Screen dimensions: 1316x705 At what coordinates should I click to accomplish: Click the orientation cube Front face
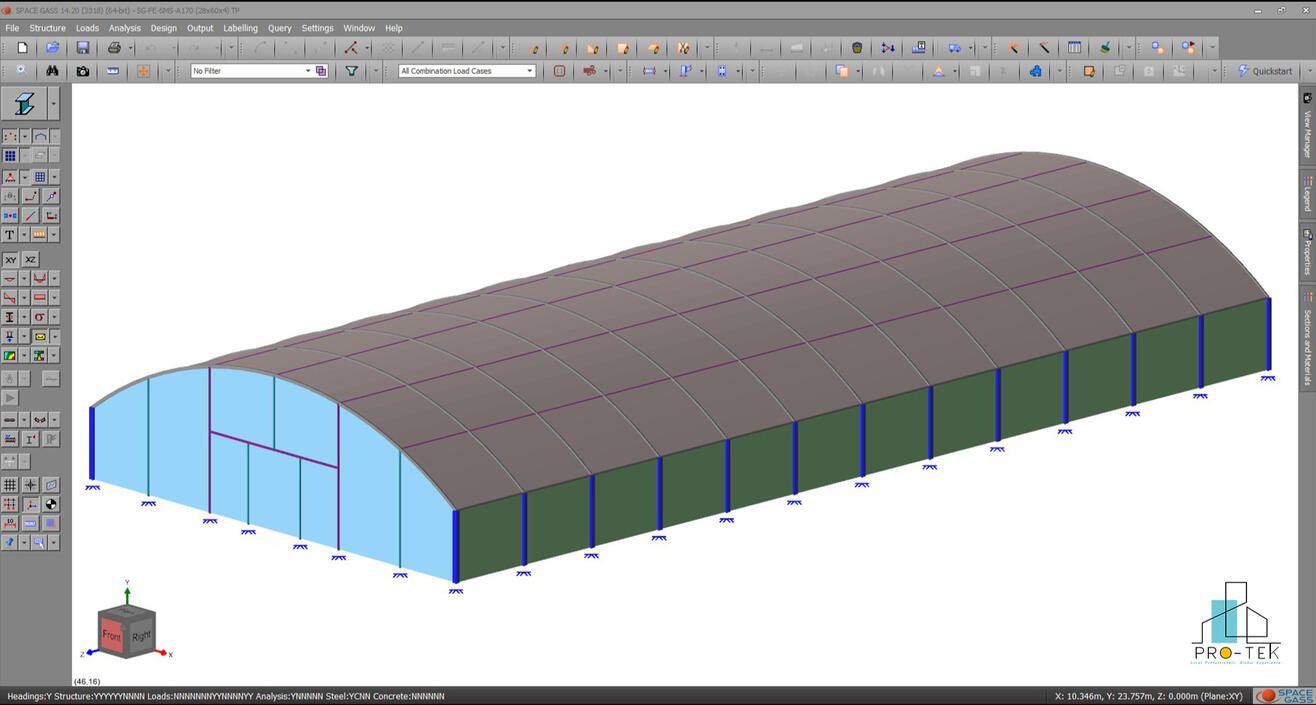coord(114,633)
